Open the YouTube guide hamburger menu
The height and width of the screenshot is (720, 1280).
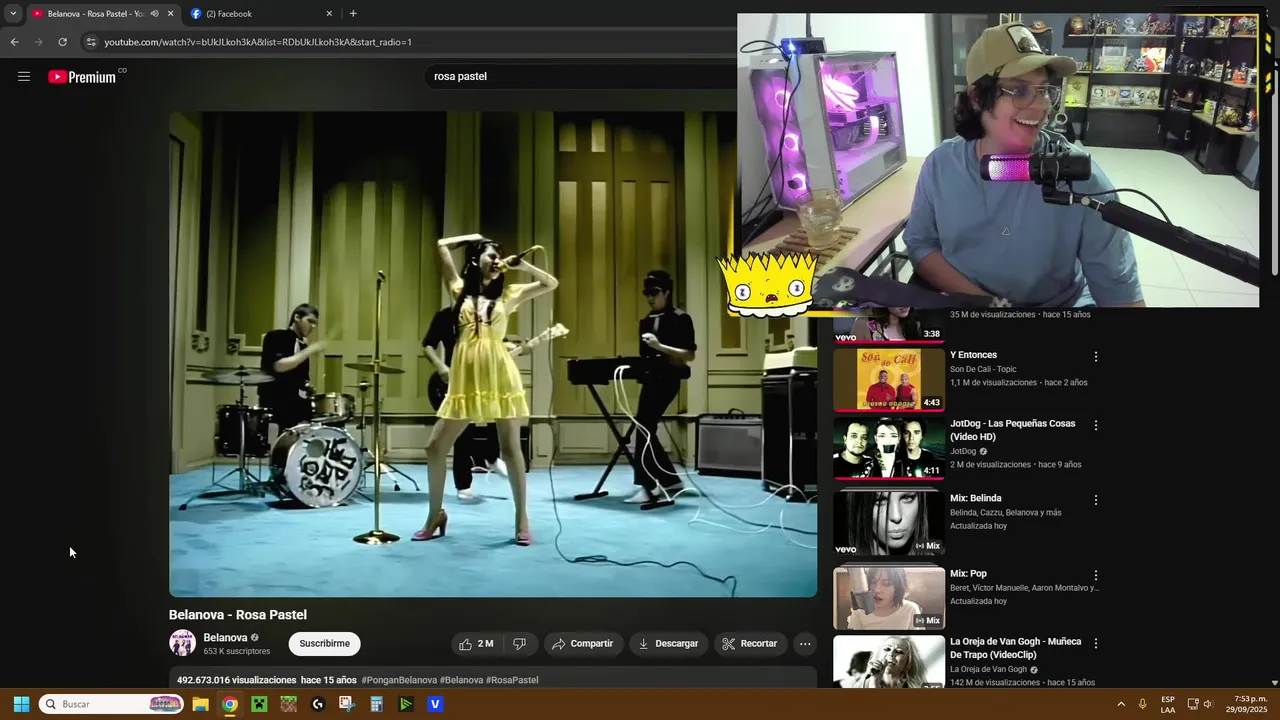click(24, 76)
